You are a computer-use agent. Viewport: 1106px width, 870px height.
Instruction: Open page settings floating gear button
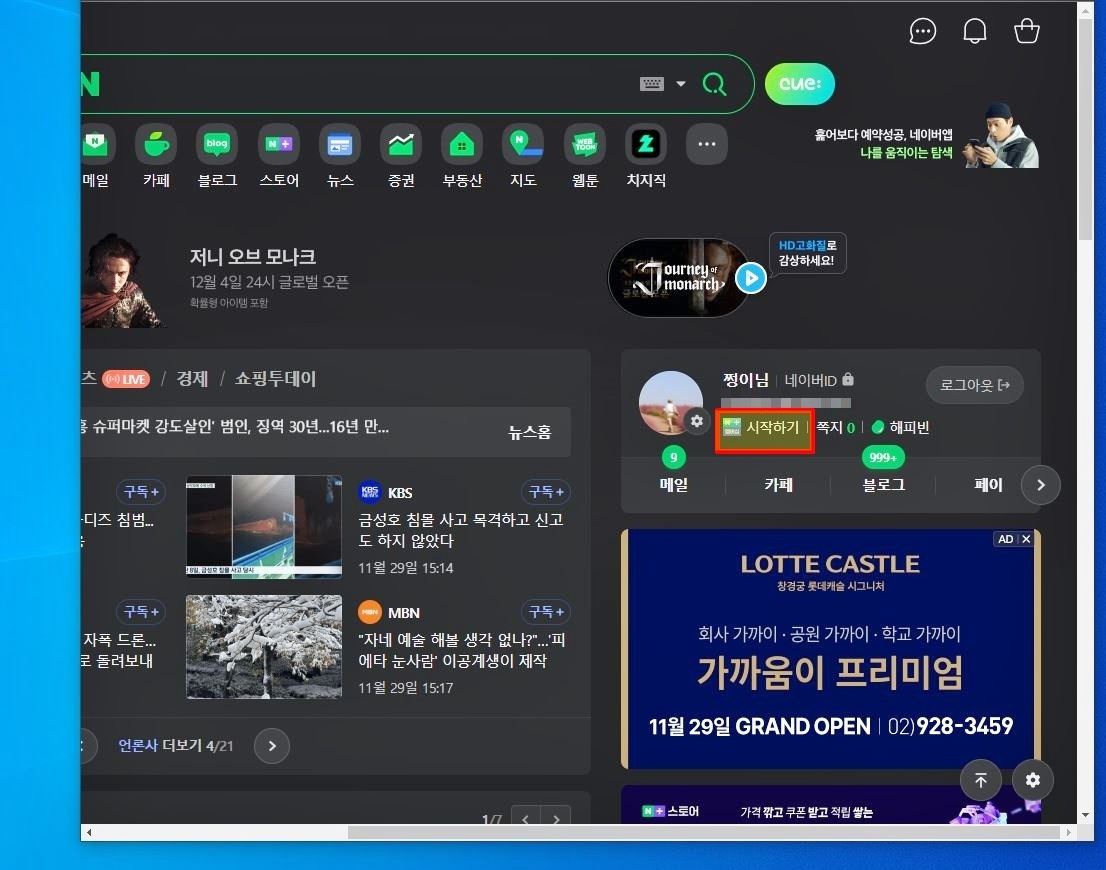pos(1033,780)
